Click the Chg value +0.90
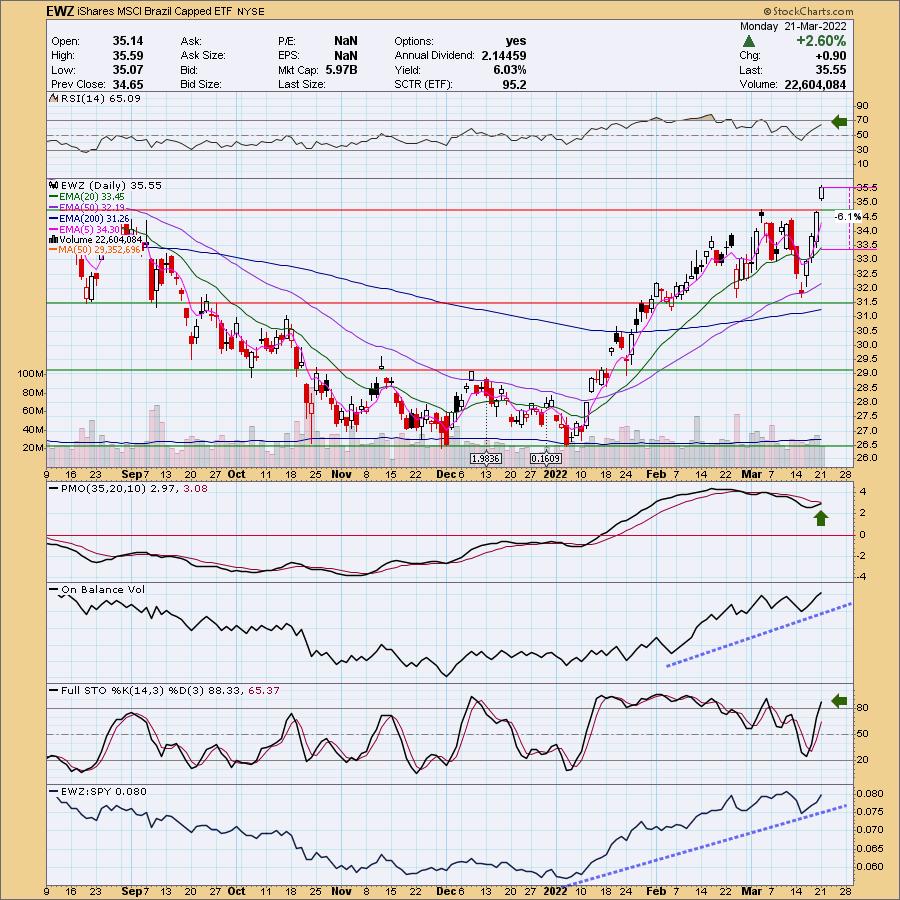The image size is (900, 900). click(x=829, y=56)
